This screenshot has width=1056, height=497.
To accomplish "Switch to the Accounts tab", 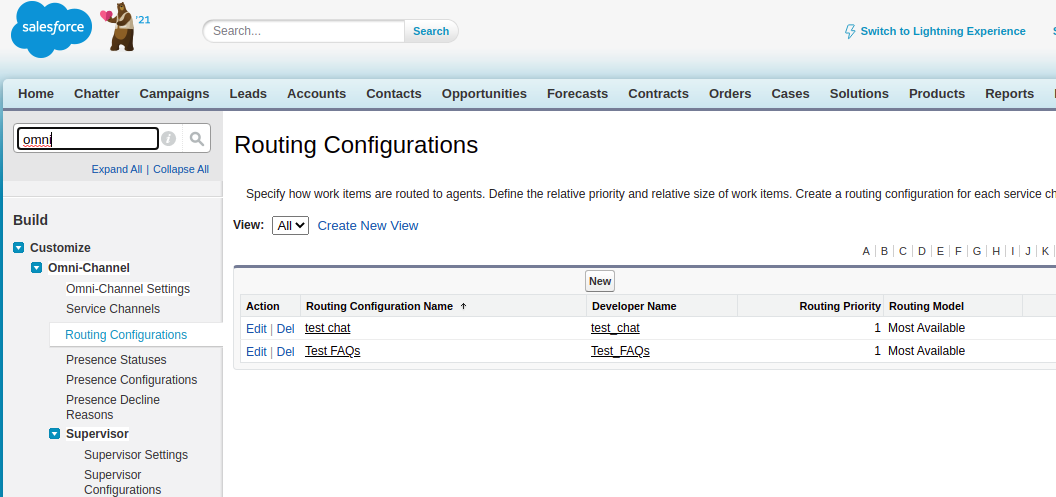I will (x=316, y=94).
